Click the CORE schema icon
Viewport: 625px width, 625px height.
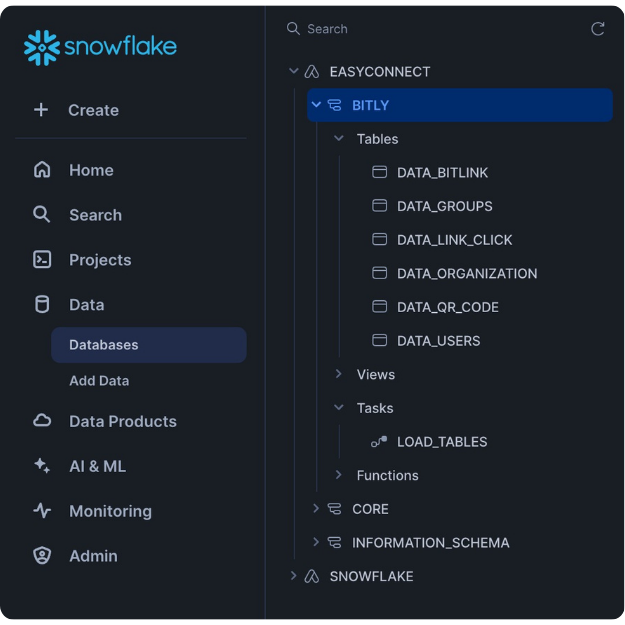click(x=334, y=509)
